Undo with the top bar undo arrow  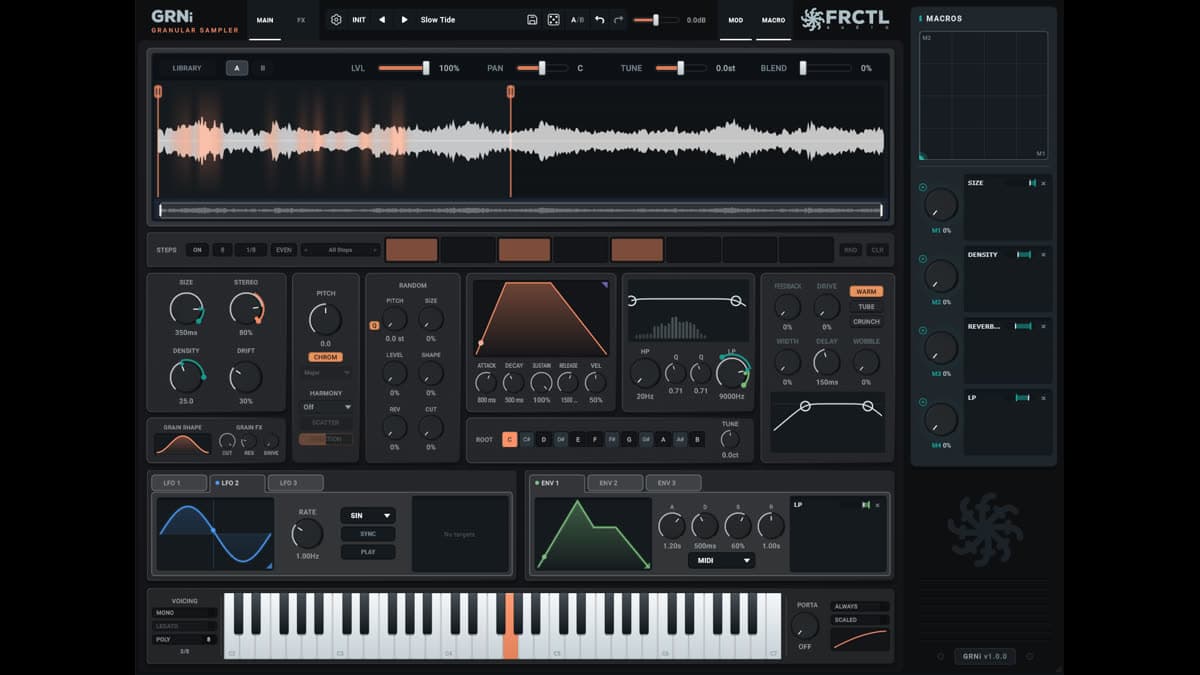pyautogui.click(x=599, y=20)
